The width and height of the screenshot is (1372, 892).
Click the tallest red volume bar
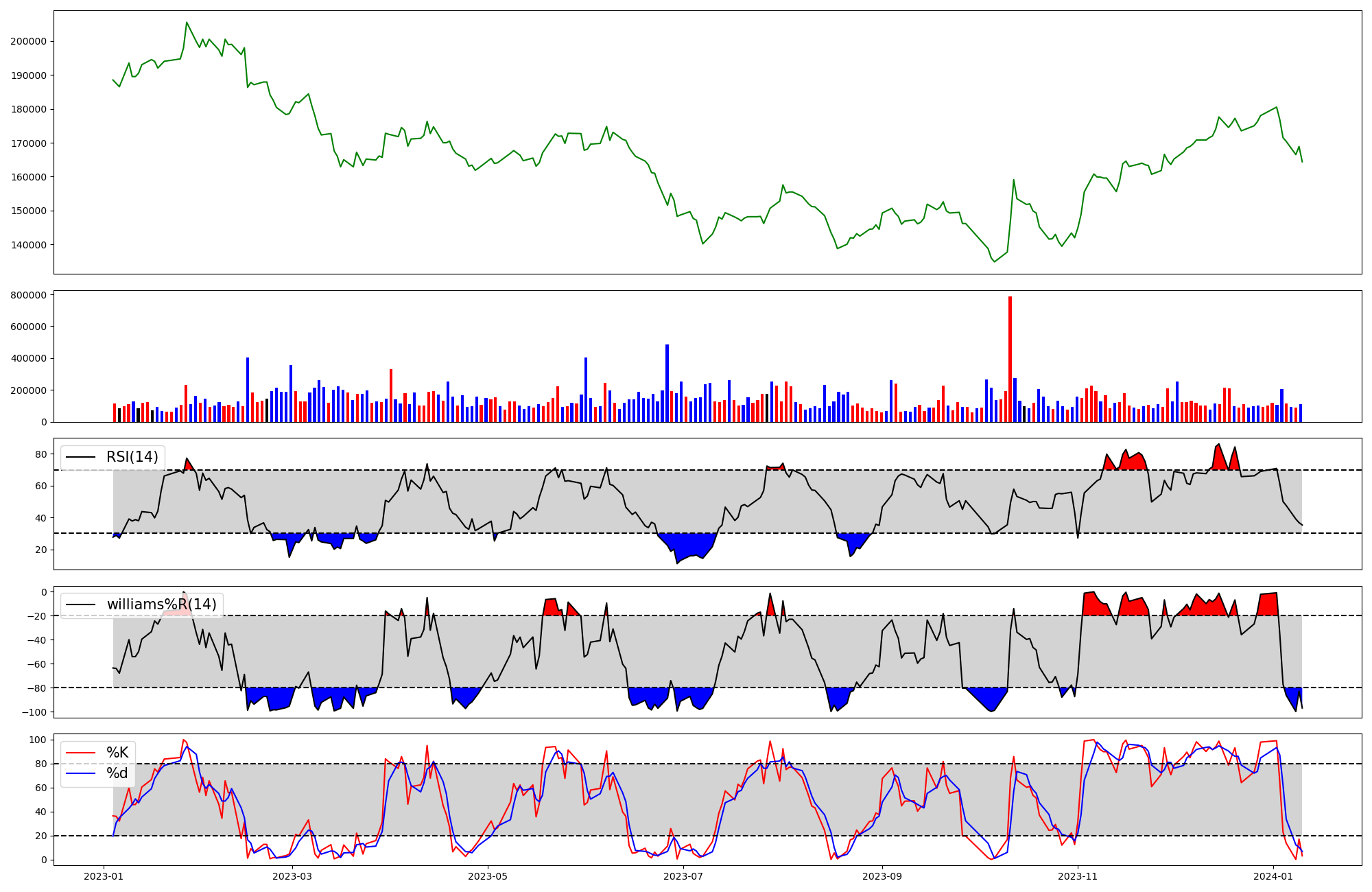[1010, 358]
